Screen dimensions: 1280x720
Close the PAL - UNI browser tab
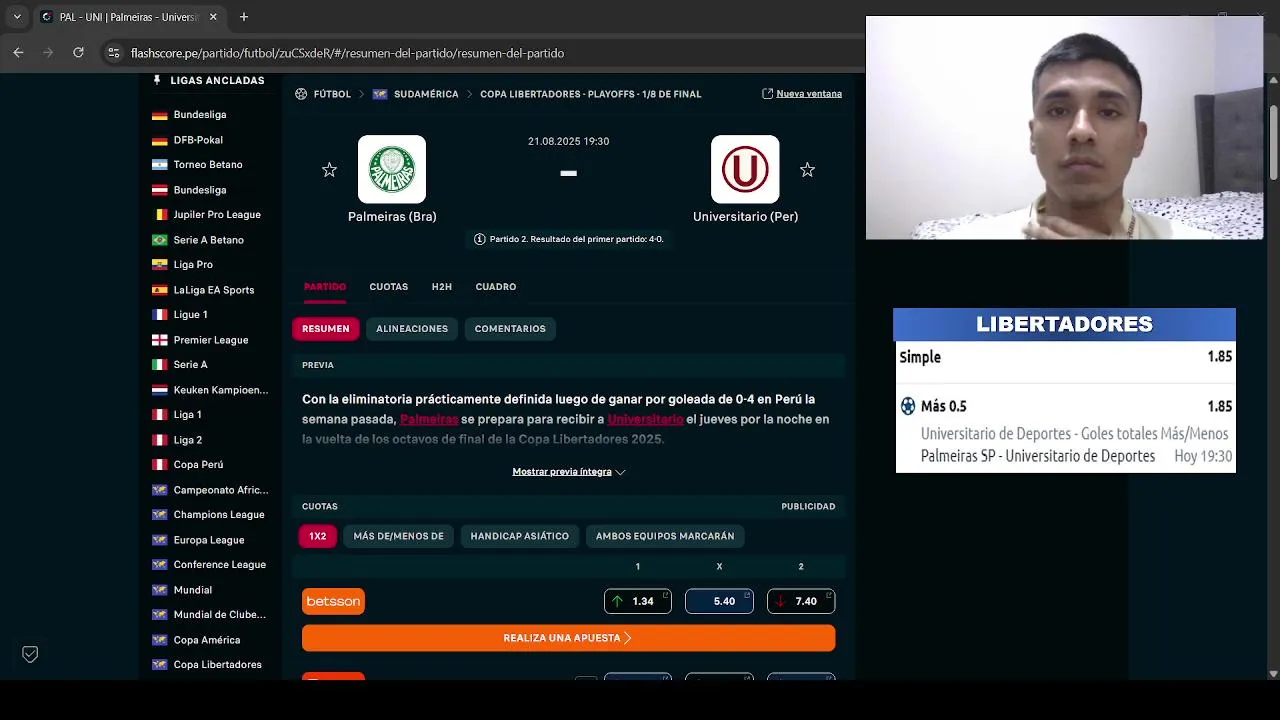pos(213,17)
